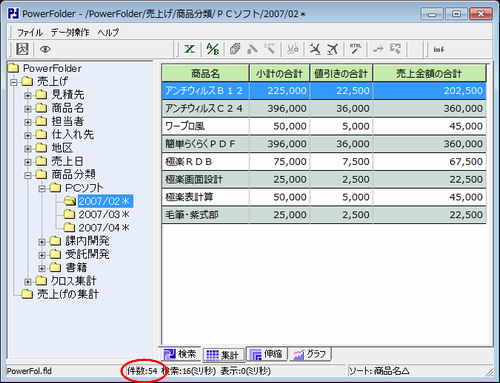Collapse the PCソフト folder node
Image resolution: width=500 pixels, height=383 pixels.
42,189
